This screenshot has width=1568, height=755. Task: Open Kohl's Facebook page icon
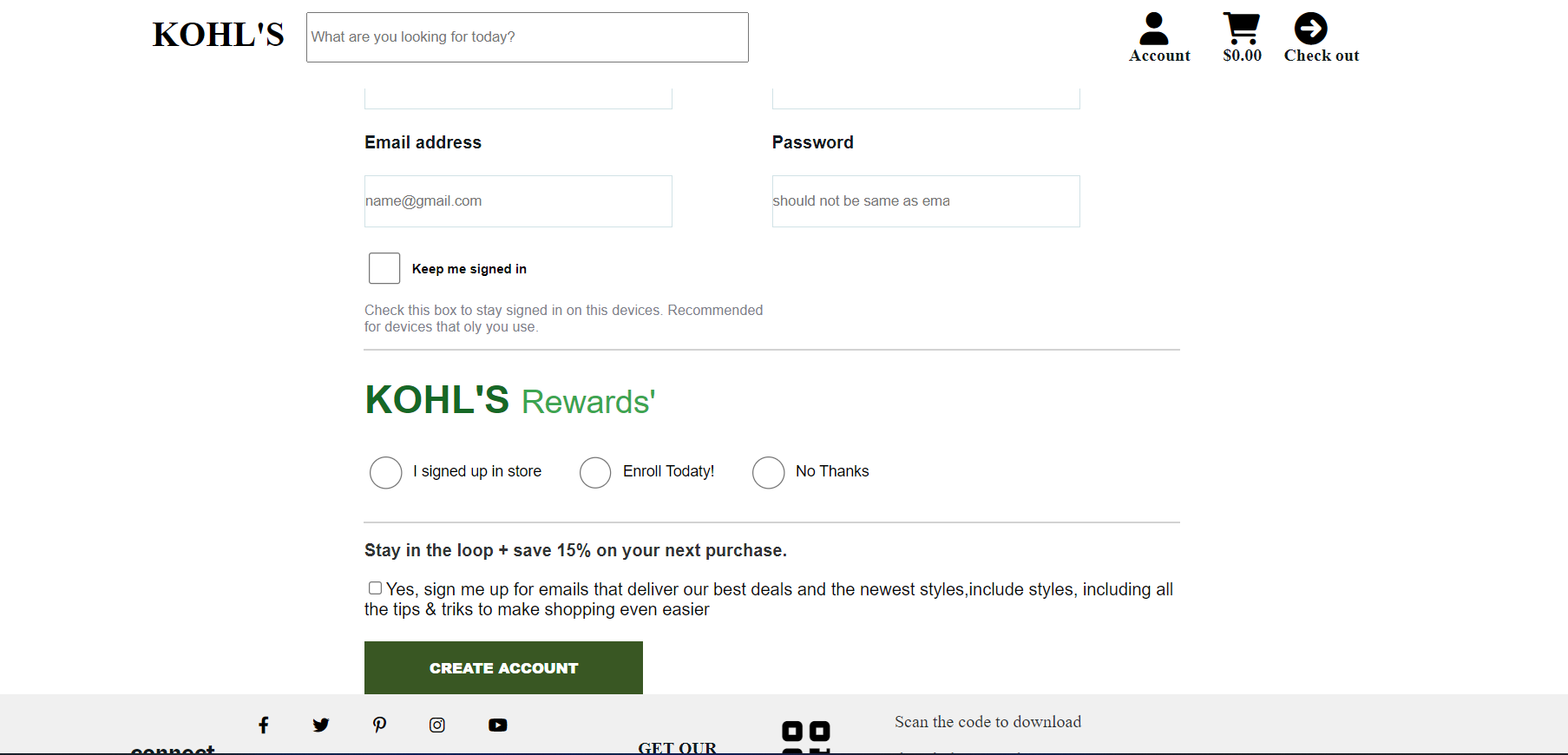coord(263,725)
